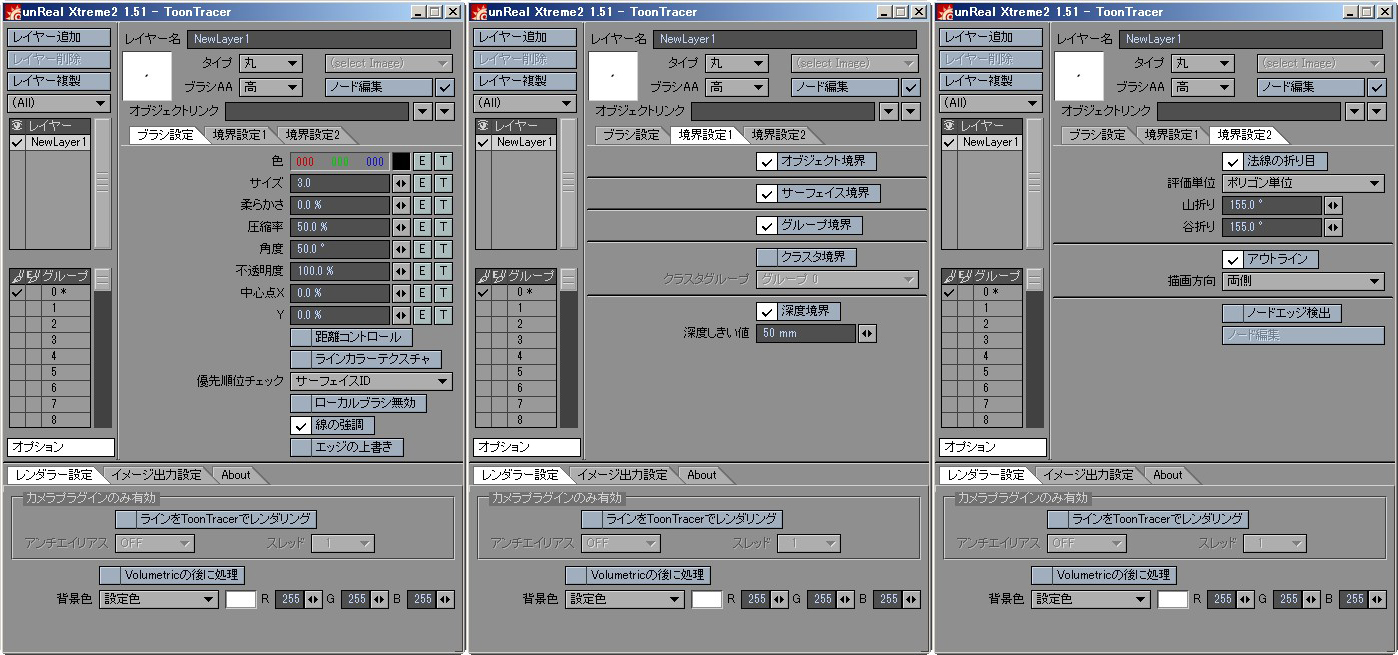Open the ブラシAA 高 dropdown in middle window
The width and height of the screenshot is (1398, 655).
pyautogui.click(x=737, y=87)
